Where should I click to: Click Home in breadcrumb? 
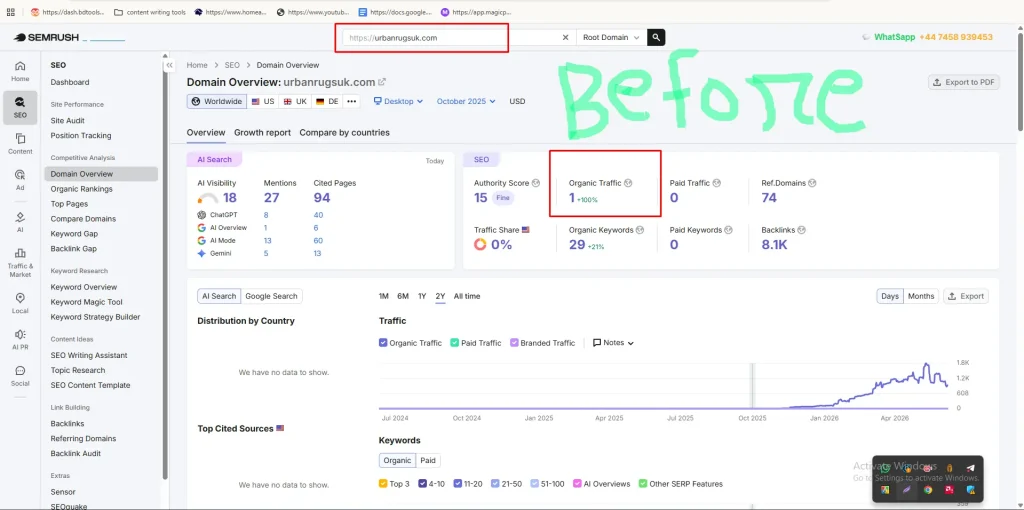pos(197,65)
